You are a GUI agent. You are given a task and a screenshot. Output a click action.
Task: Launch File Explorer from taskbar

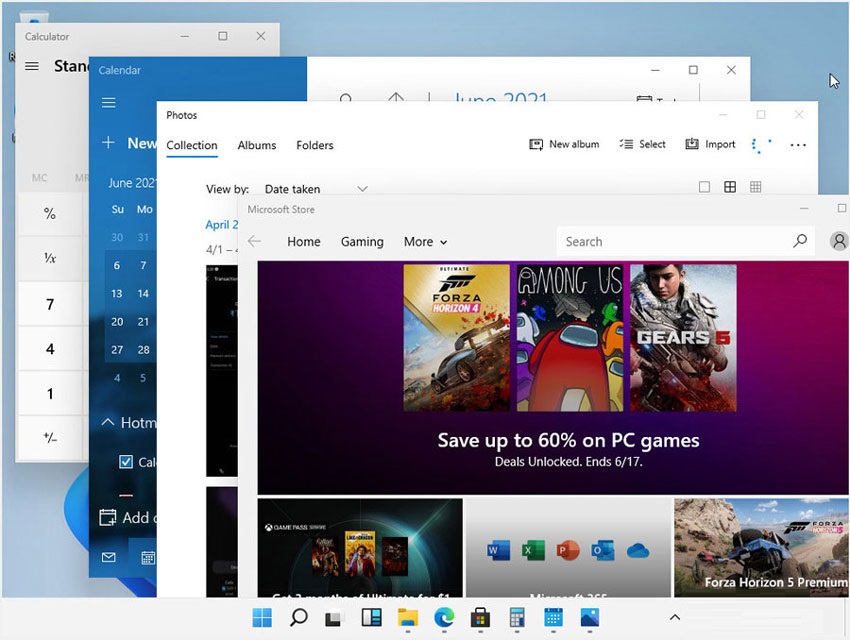tap(408, 617)
